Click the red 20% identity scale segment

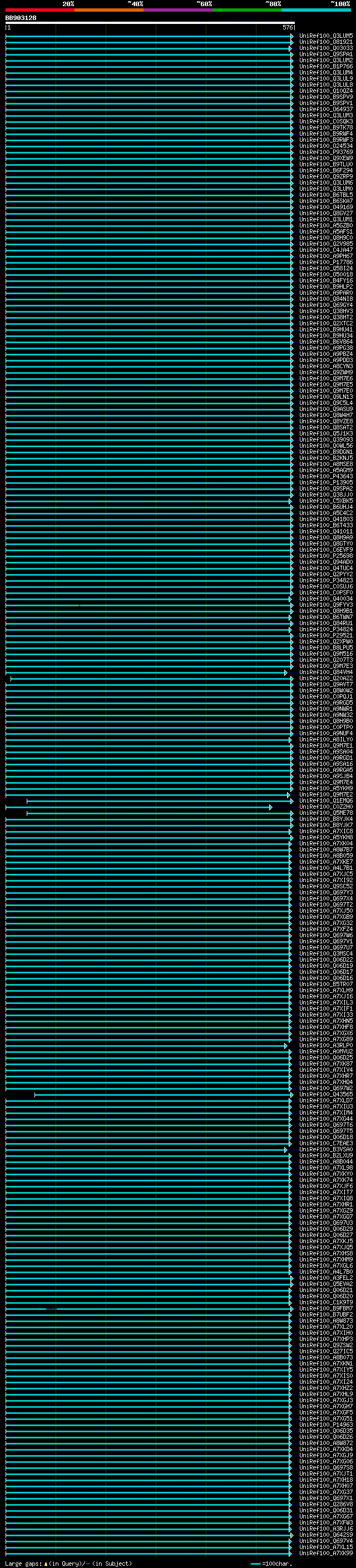[x=39, y=10]
